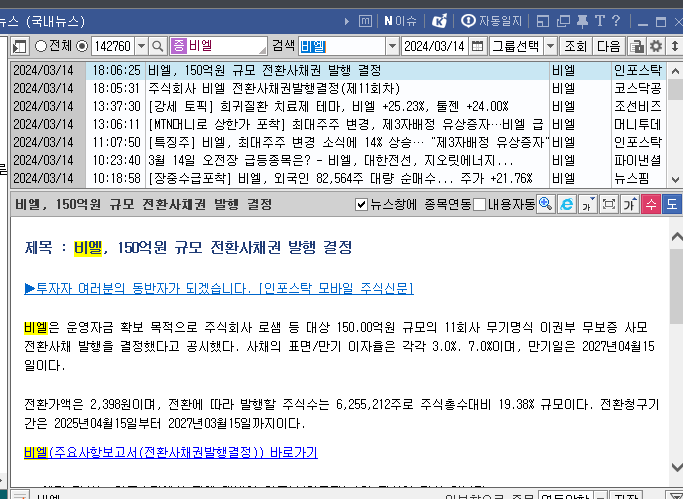Select news row 11:07:50 특징주 최대주주 변경
Screen dimensions: 683x499
click(338, 142)
